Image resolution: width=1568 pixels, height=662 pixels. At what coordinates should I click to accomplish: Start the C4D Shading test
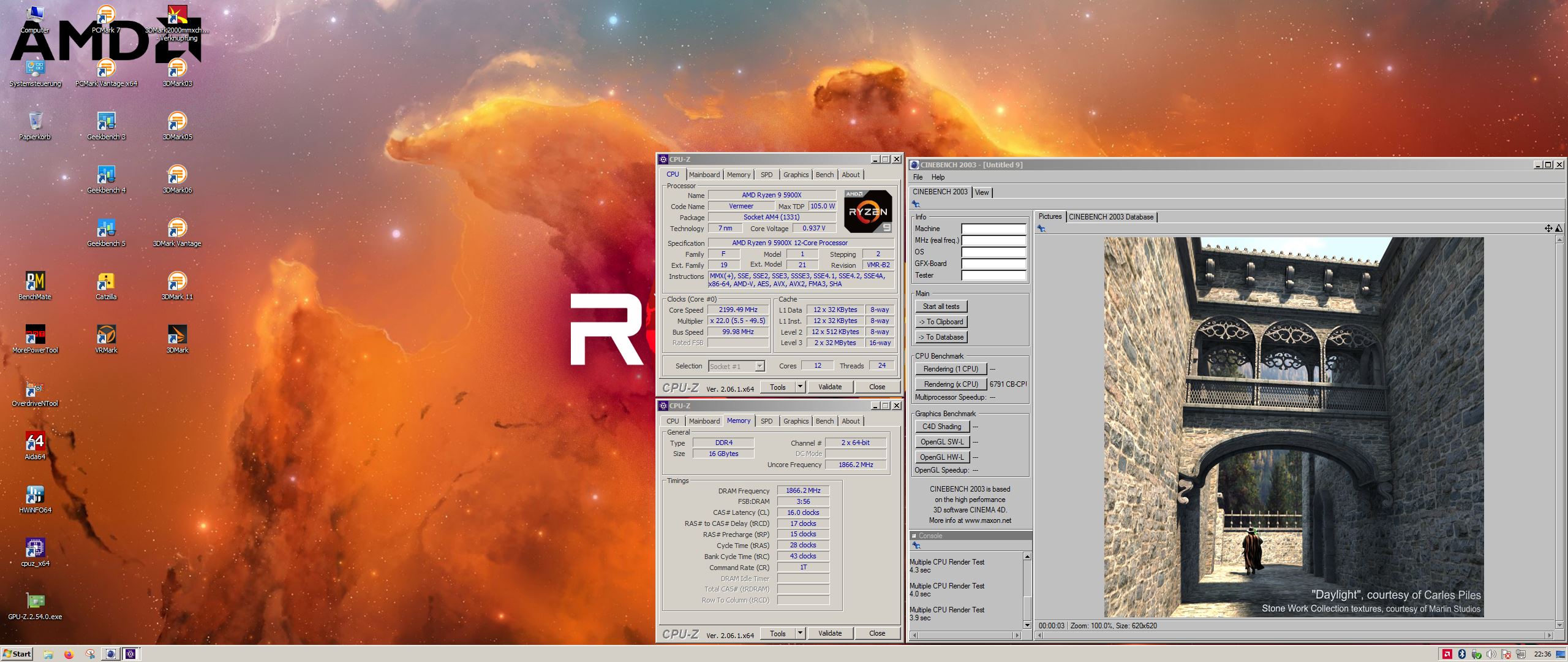coord(942,427)
